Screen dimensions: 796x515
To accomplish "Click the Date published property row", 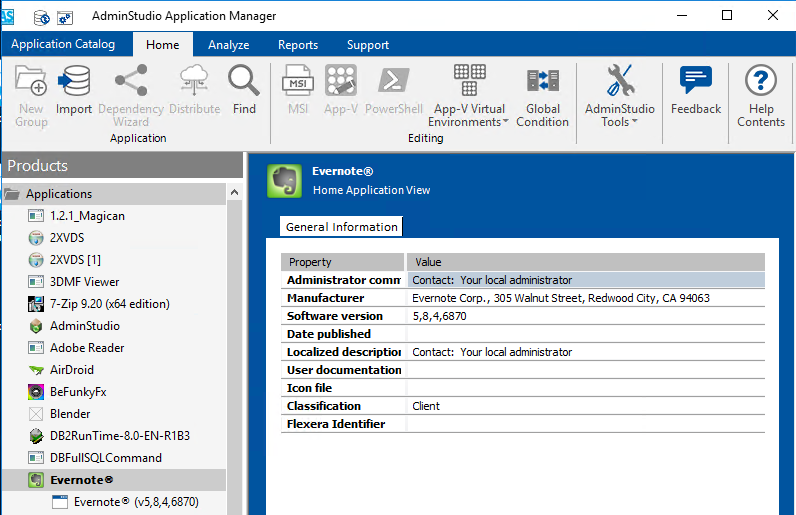I will 523,334.
